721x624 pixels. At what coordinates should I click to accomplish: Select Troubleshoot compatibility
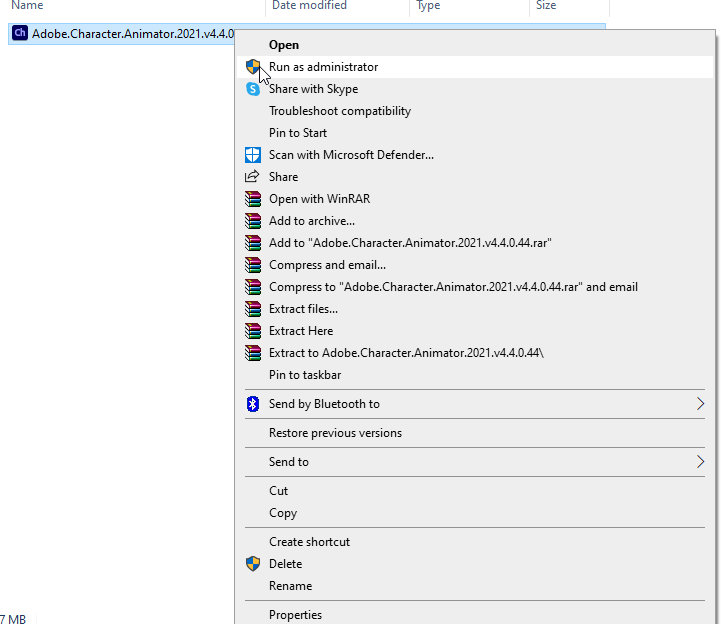point(339,111)
